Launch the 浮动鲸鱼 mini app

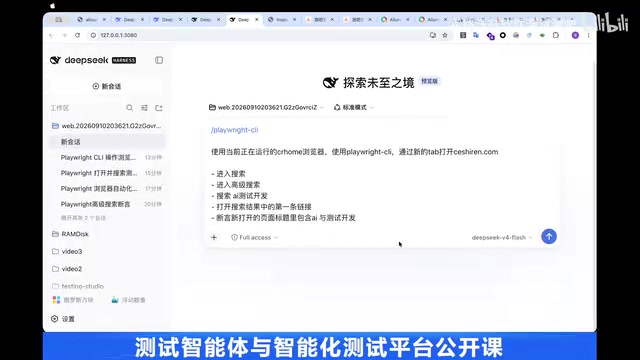[128, 300]
